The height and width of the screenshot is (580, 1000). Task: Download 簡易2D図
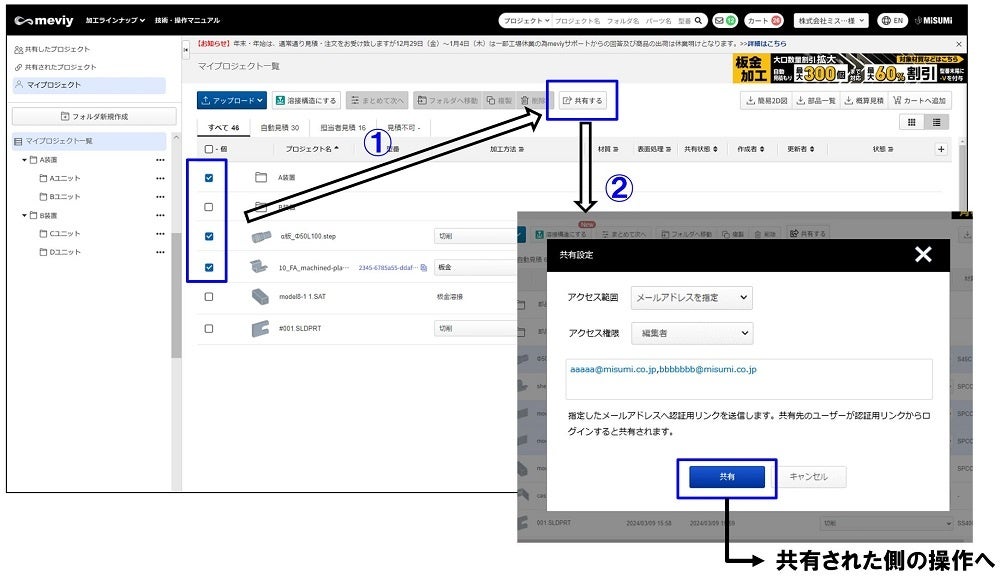(x=767, y=100)
